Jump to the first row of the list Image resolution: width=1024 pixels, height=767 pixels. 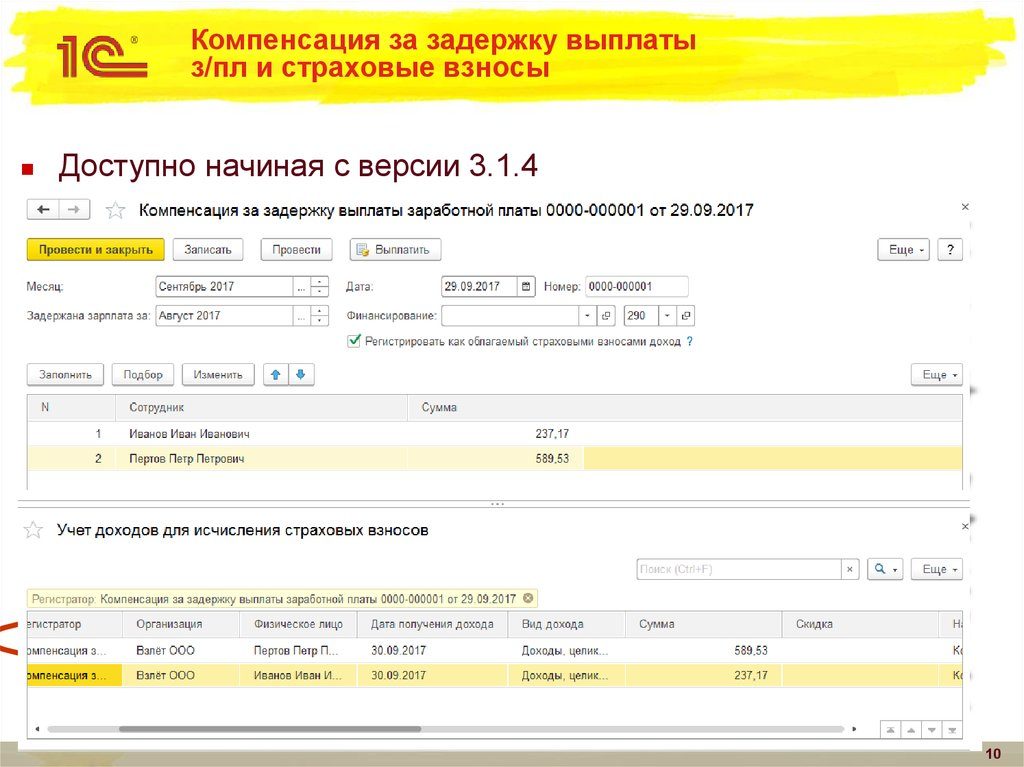tap(890, 730)
